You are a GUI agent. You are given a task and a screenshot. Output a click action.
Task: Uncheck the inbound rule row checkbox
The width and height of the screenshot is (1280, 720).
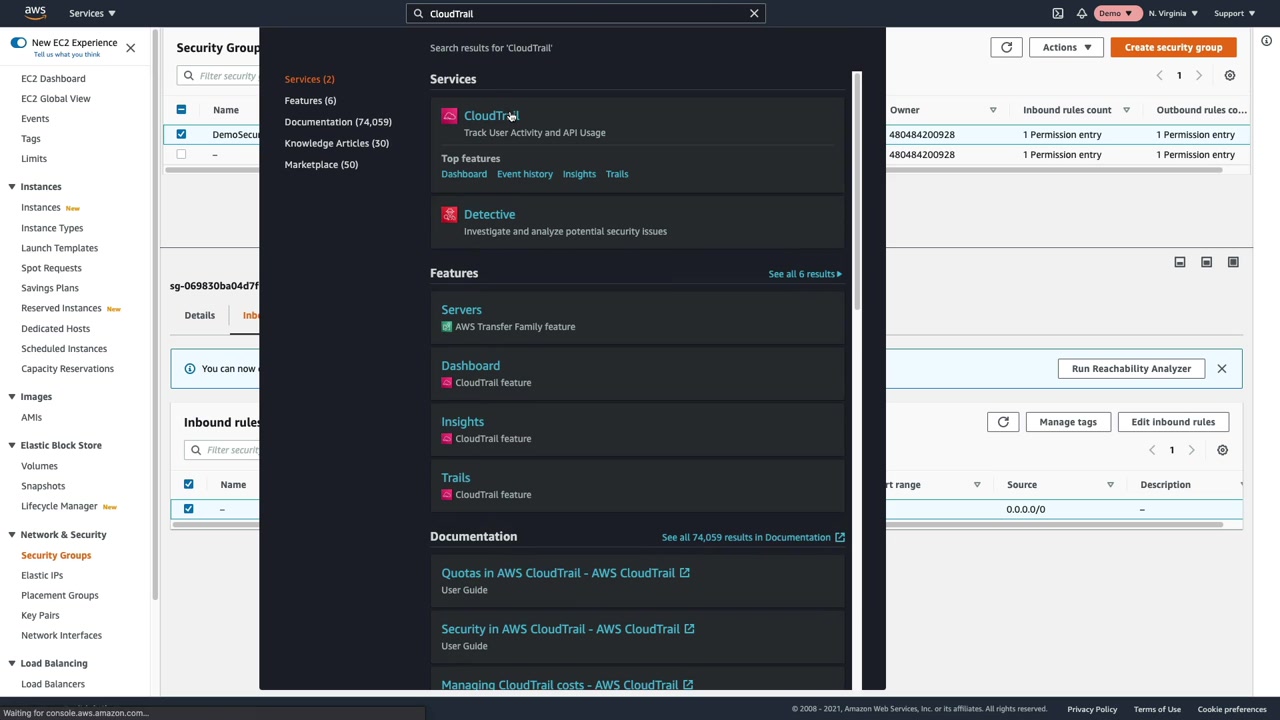point(188,509)
